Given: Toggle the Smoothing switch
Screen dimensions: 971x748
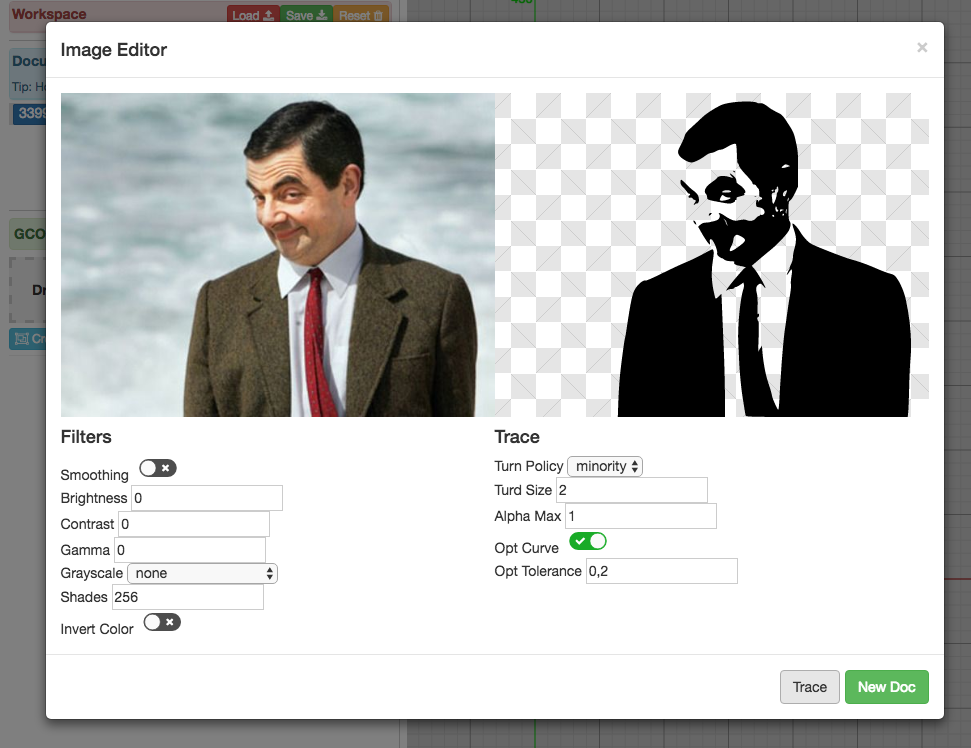Looking at the screenshot, I should point(158,468).
